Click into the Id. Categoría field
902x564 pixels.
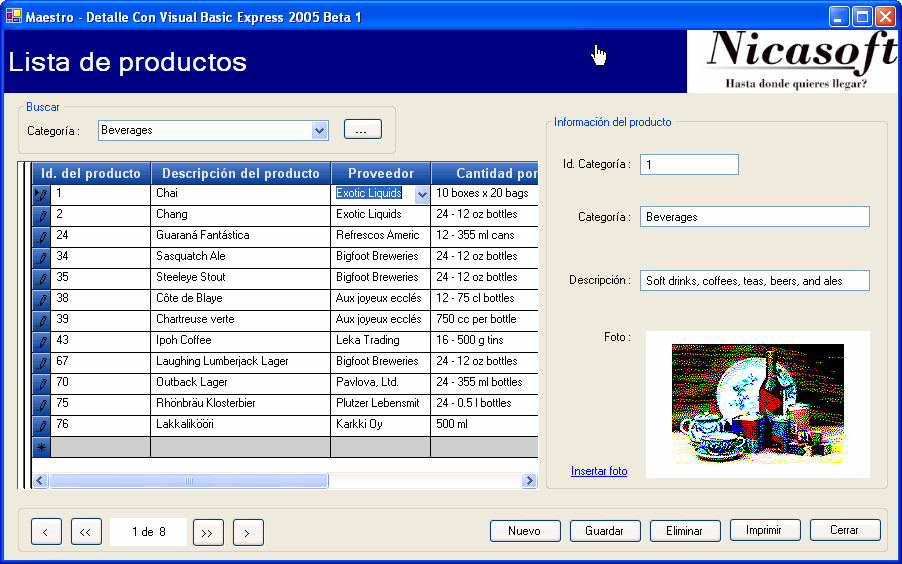688,164
